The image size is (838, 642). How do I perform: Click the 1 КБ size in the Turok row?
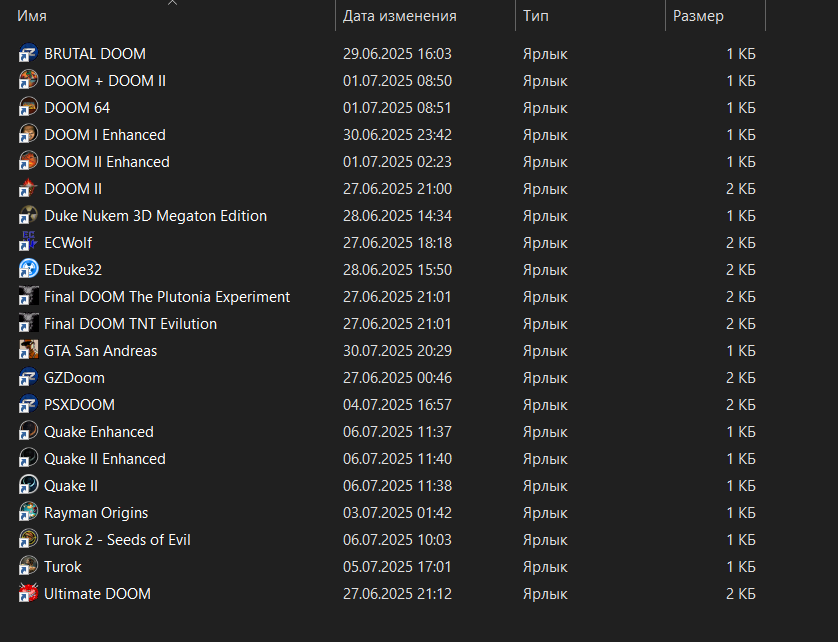[x=741, y=567]
